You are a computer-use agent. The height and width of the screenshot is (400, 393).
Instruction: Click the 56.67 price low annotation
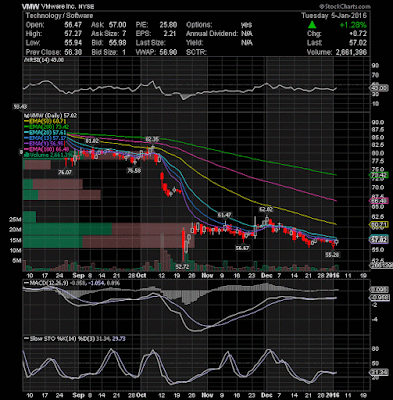[x=243, y=248]
